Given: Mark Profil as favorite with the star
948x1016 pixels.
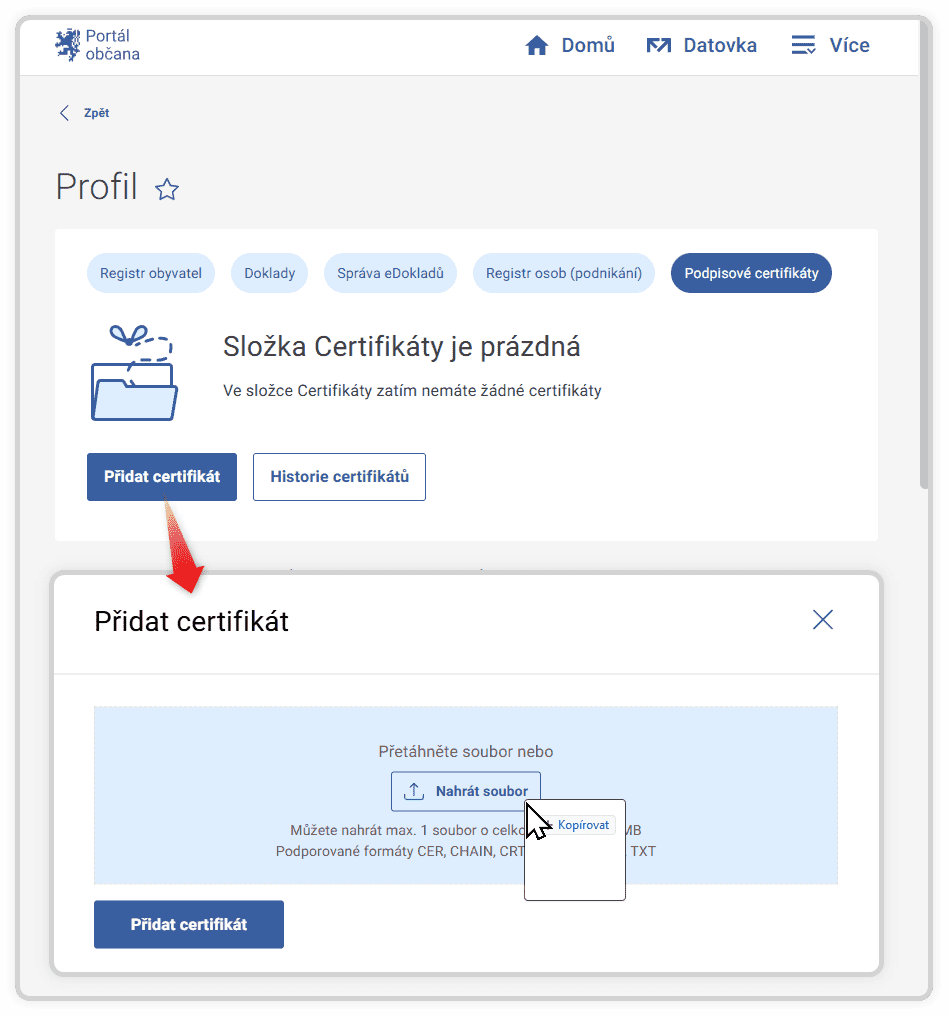Looking at the screenshot, I should pos(166,189).
